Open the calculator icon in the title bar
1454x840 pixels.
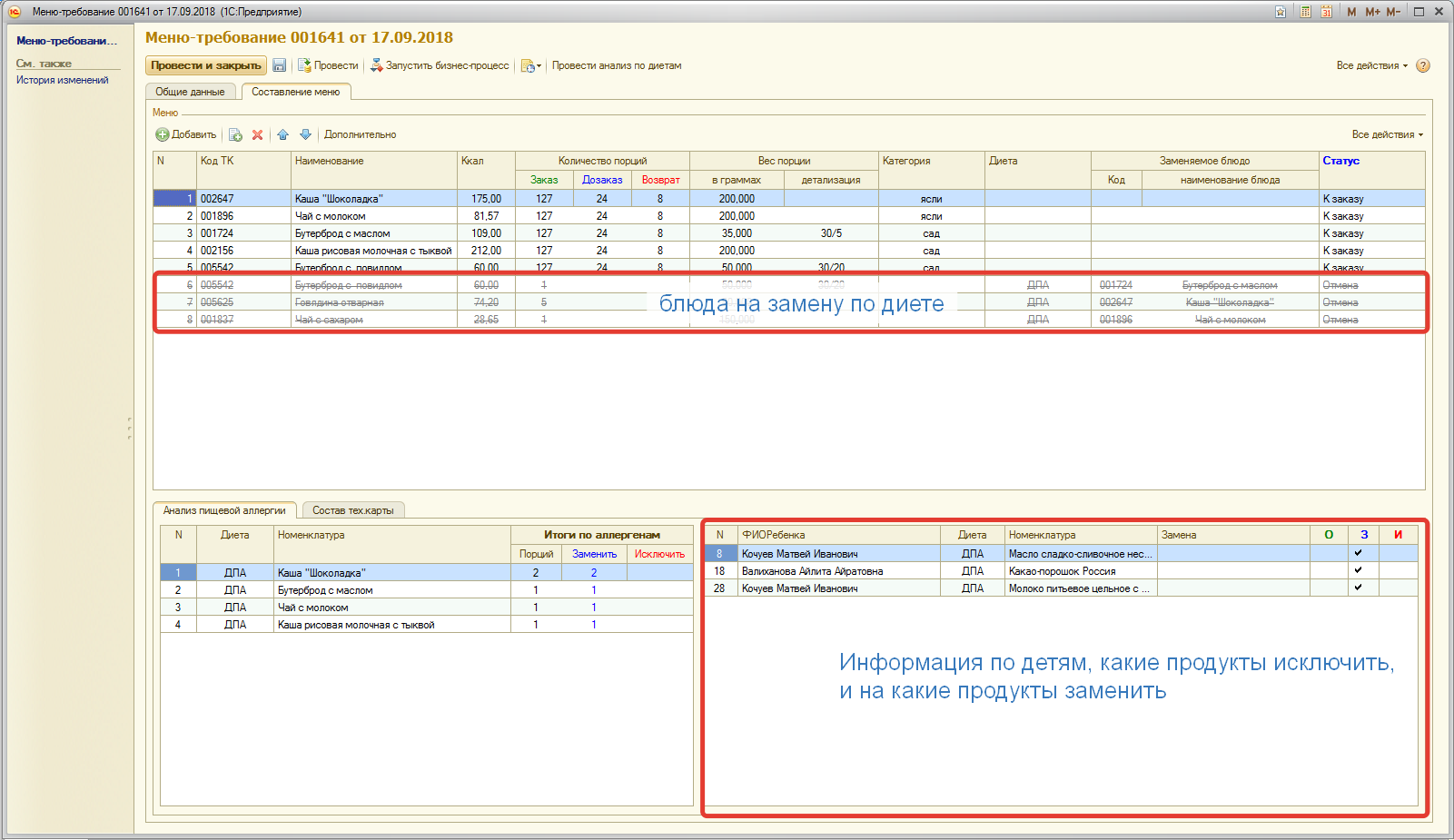coord(1305,12)
